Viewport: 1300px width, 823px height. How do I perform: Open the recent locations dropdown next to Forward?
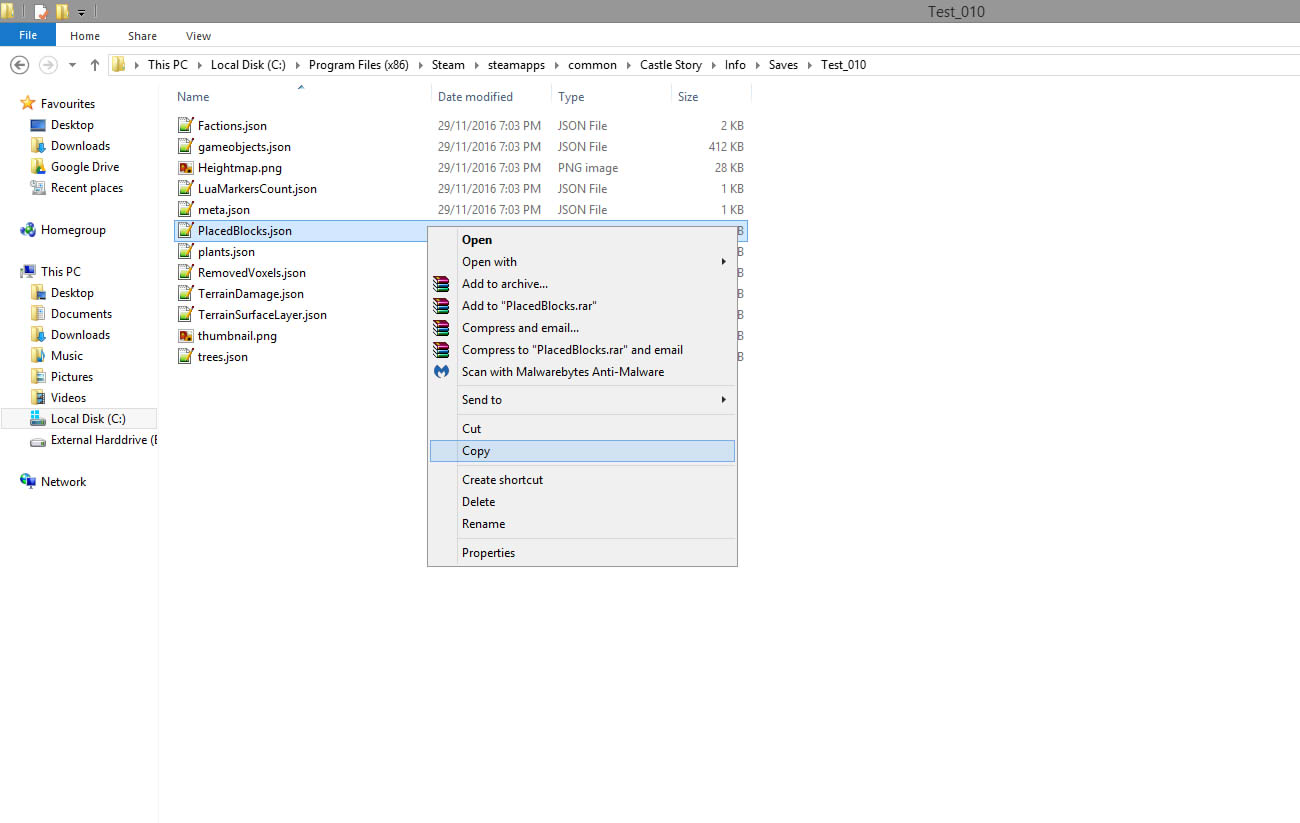(72, 65)
